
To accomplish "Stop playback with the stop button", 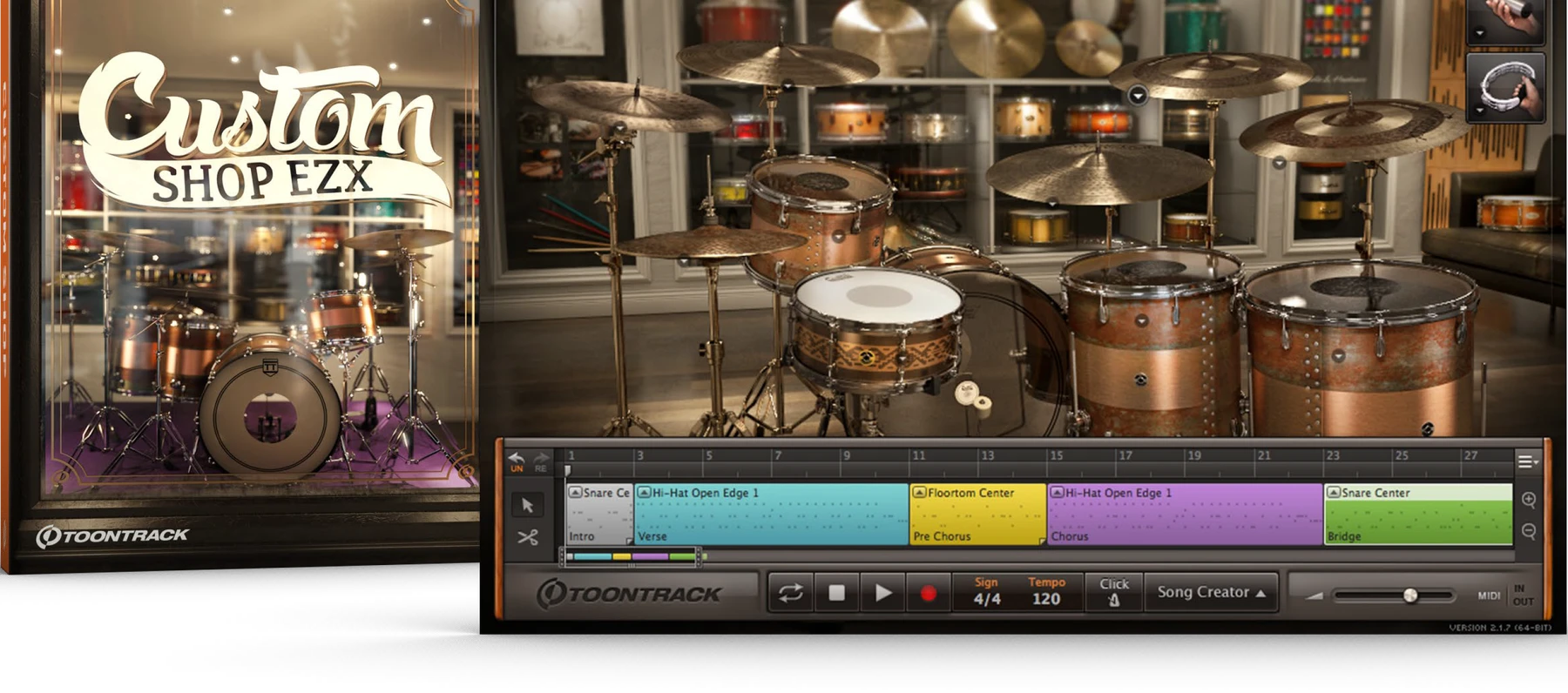I will tap(836, 593).
